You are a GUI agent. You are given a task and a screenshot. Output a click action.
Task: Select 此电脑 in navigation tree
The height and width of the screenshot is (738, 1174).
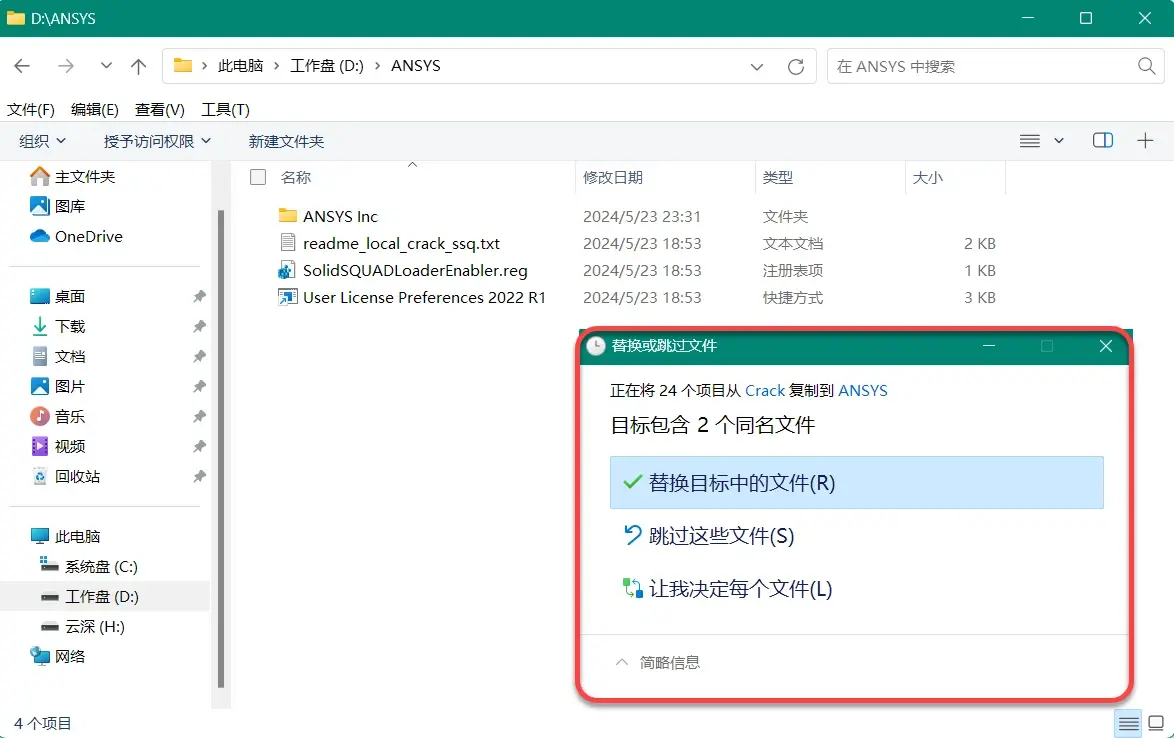(x=65, y=536)
